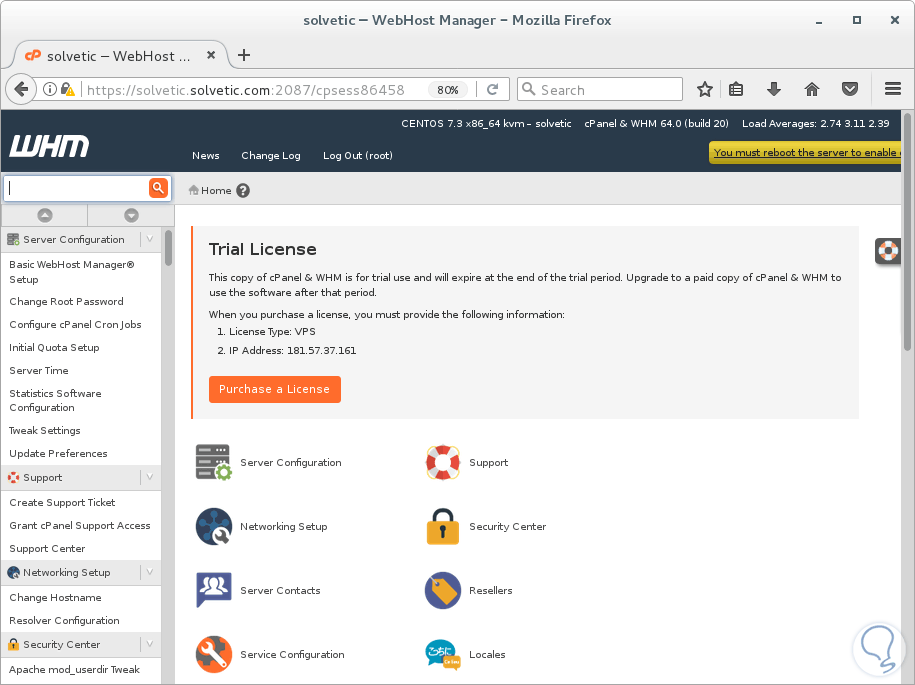Screen dimensions: 915x685
Task: Click the Support life-ring icon
Action: click(442, 462)
